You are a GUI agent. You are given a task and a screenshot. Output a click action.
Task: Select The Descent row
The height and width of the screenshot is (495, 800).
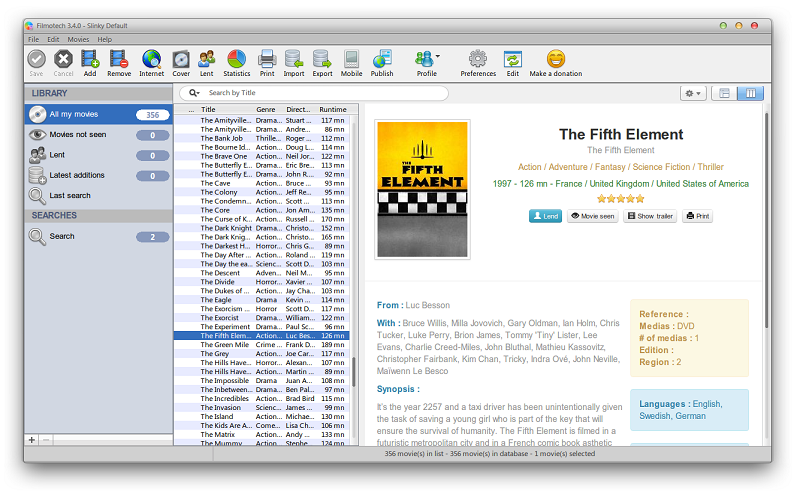(x=262, y=273)
